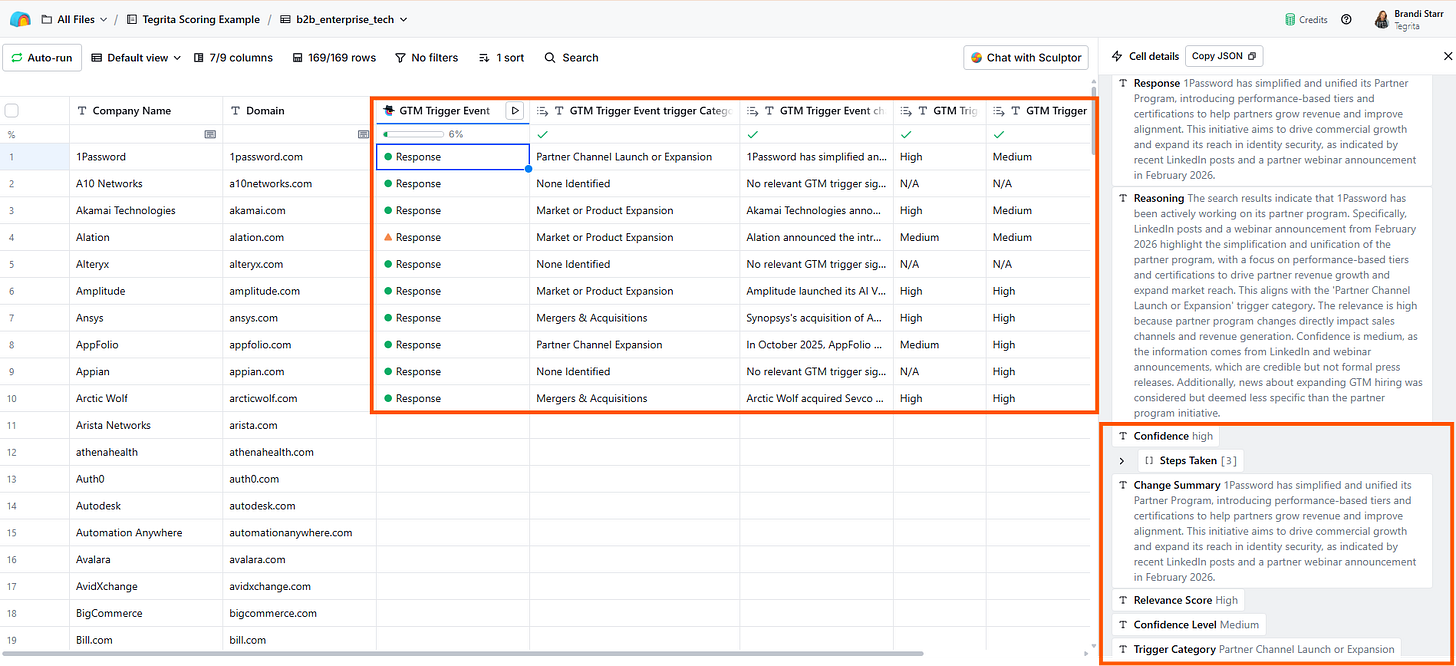The width and height of the screenshot is (1456, 666).
Task: Click the Cell details lightning icon
Action: coord(1117,57)
